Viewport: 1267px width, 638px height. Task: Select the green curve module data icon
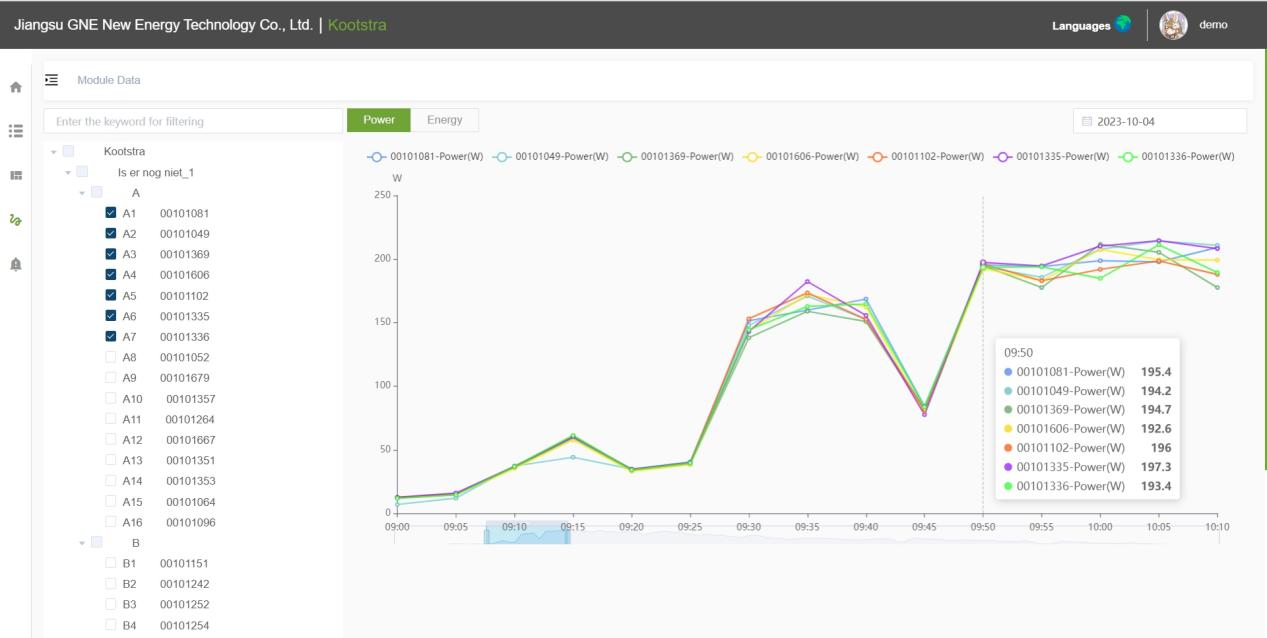pyautogui.click(x=15, y=219)
